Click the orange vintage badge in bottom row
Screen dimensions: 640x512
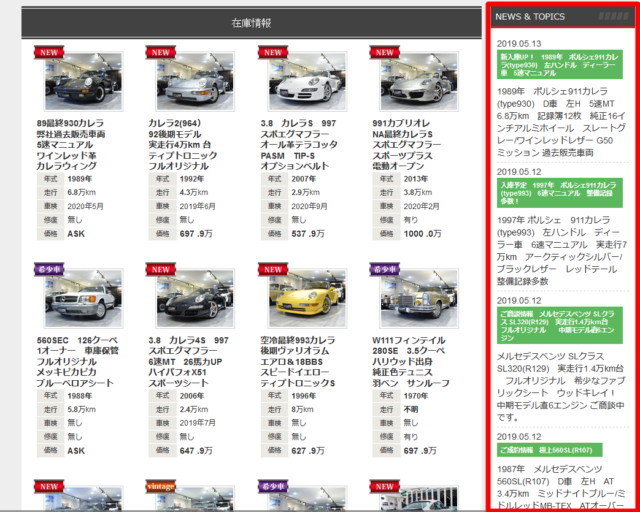click(161, 486)
